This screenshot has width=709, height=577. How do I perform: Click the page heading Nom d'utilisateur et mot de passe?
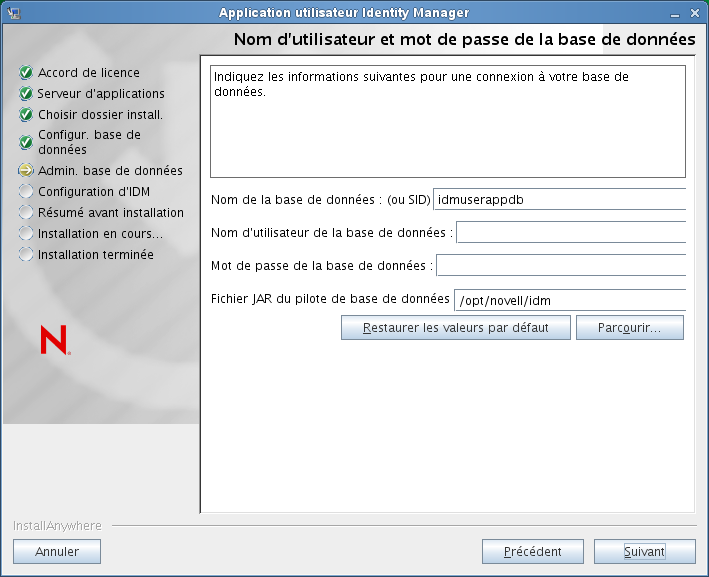(x=464, y=39)
